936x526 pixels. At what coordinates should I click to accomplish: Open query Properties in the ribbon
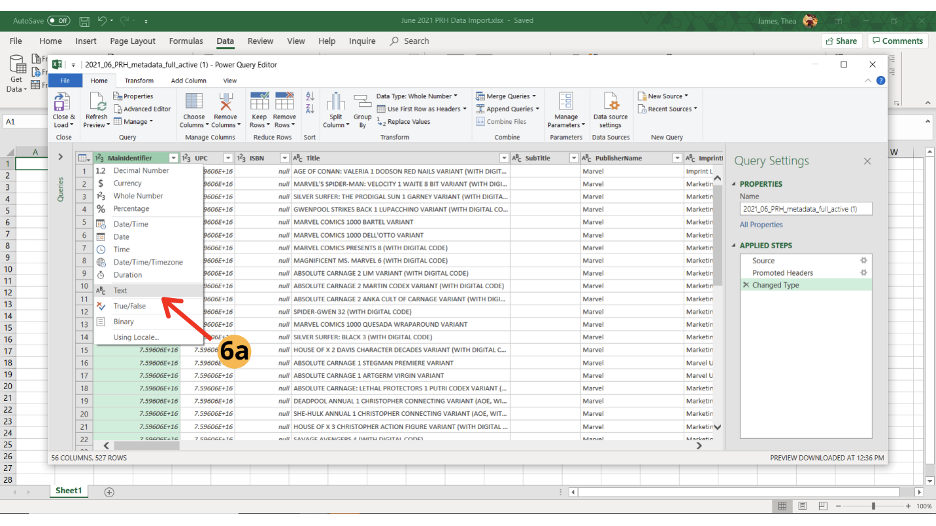point(134,96)
